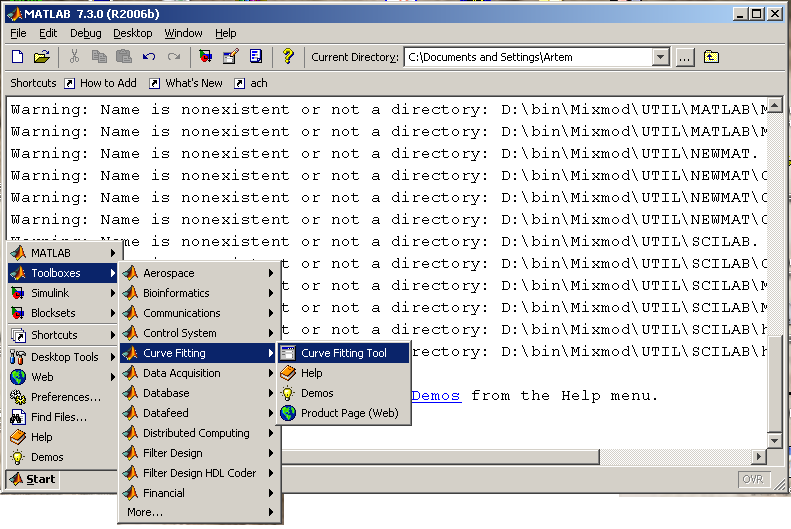Click the OVR status bar indicator
Viewport: 791px width, 529px height.
pyautogui.click(x=753, y=479)
